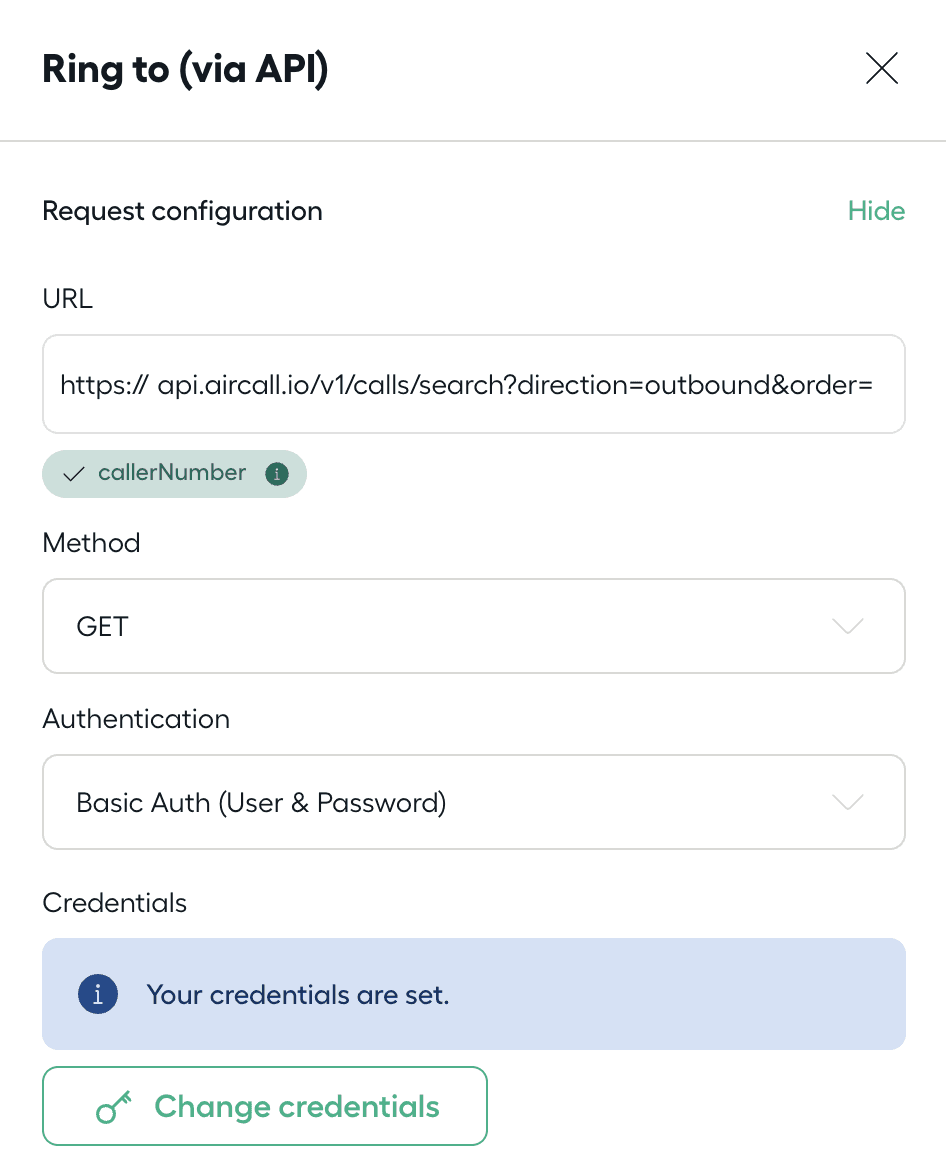Click the Request configuration heading
This screenshot has height=1176, width=946.
(x=182, y=211)
